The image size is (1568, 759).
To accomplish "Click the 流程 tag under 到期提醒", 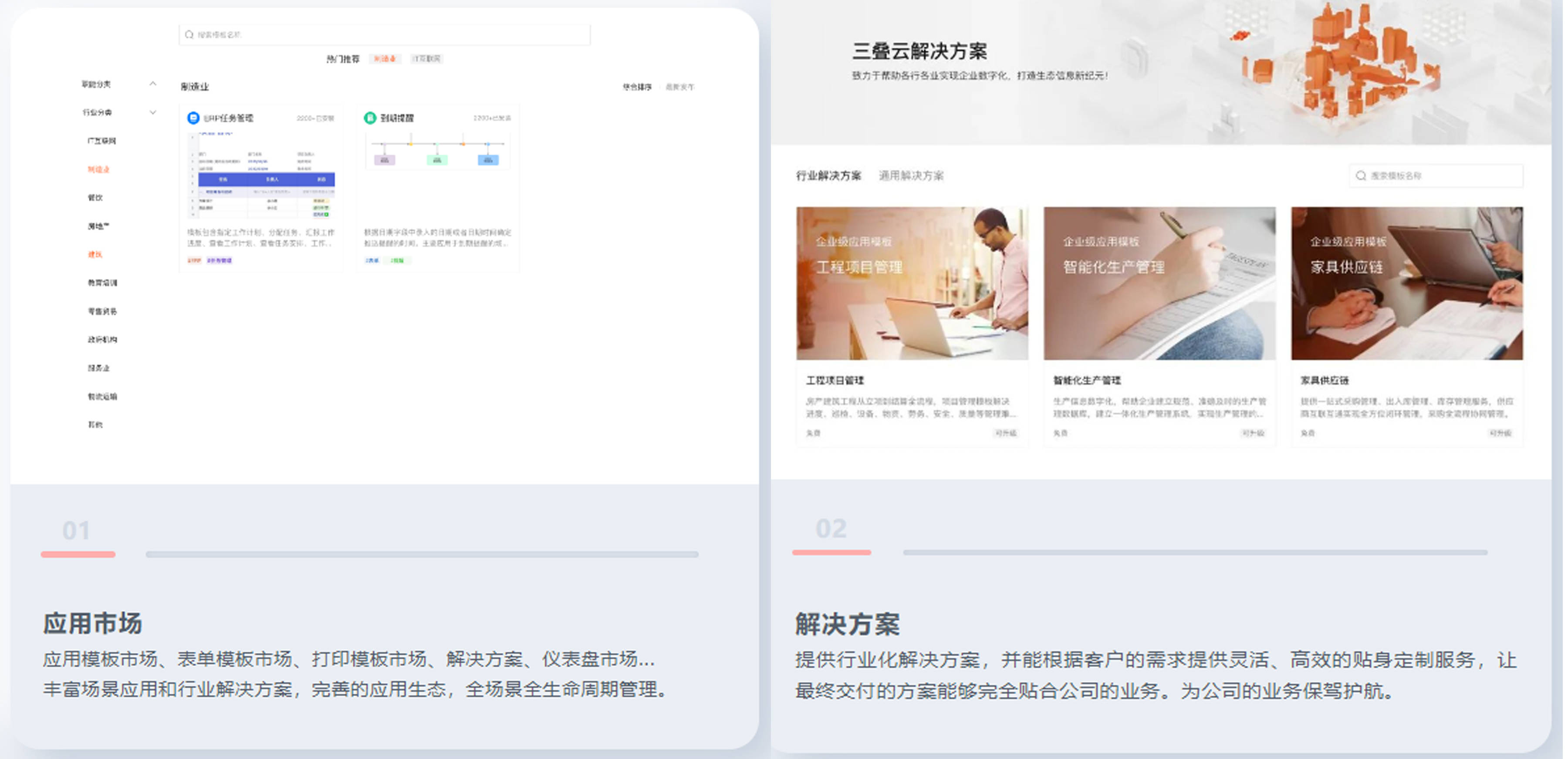I will [398, 260].
